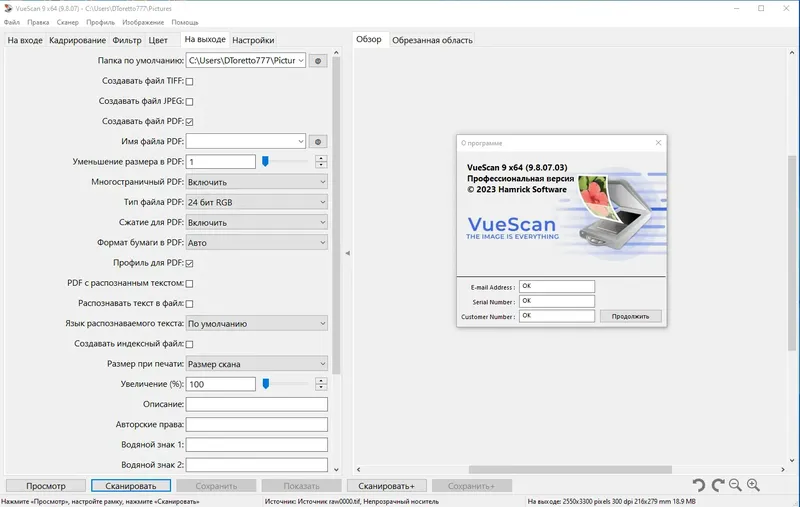Click @ button next to PDF file name
This screenshot has width=800, height=507.
click(x=318, y=142)
